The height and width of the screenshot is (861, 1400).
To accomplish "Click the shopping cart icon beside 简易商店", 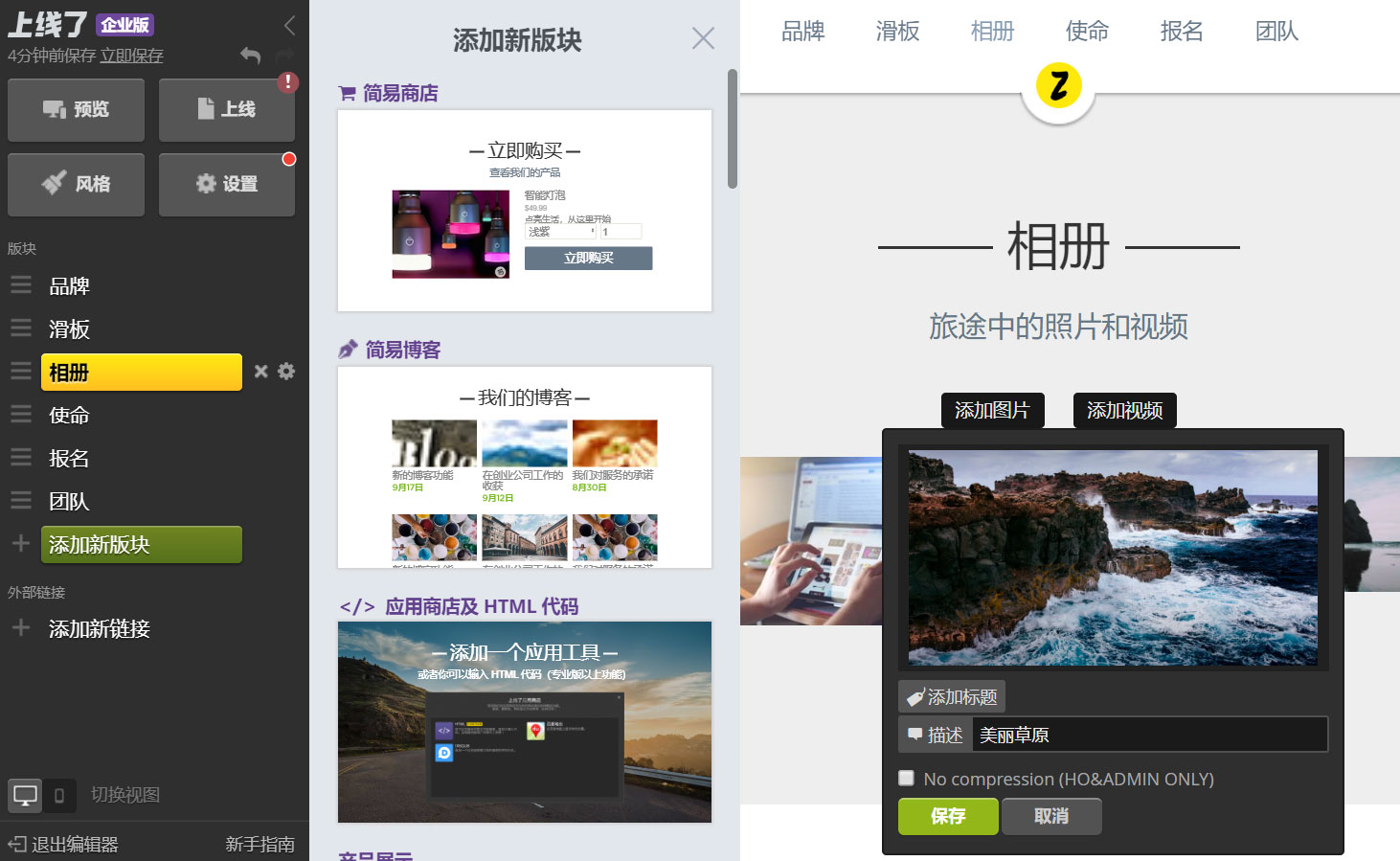I will (x=347, y=92).
